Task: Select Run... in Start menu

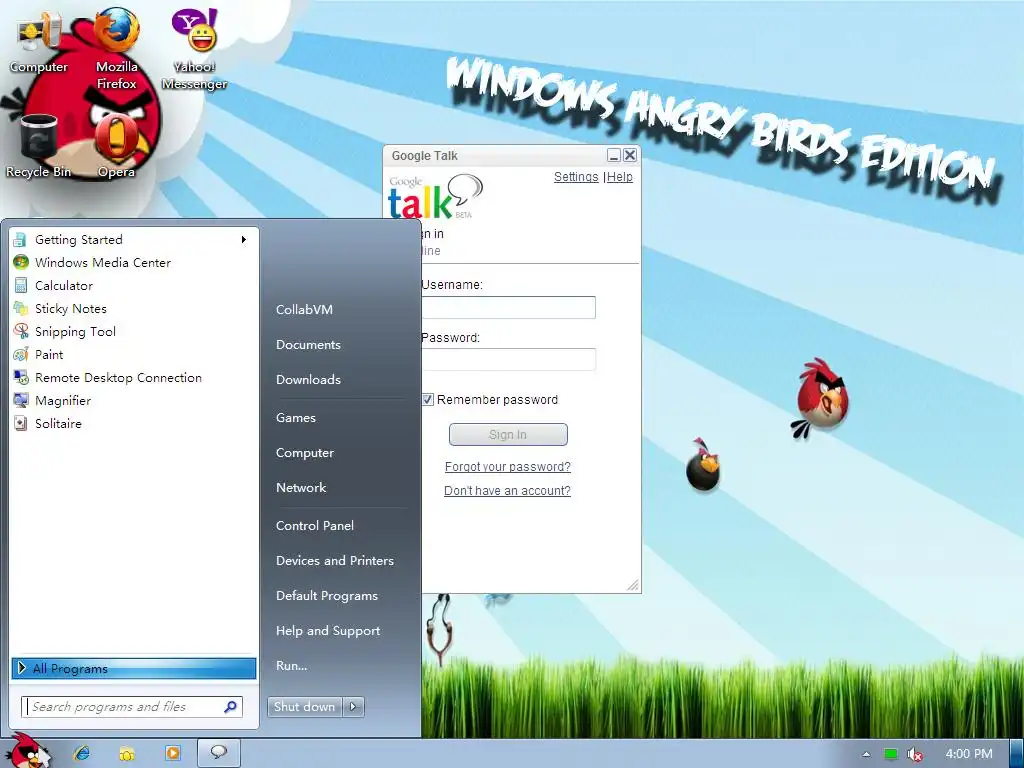Action: pyautogui.click(x=291, y=665)
